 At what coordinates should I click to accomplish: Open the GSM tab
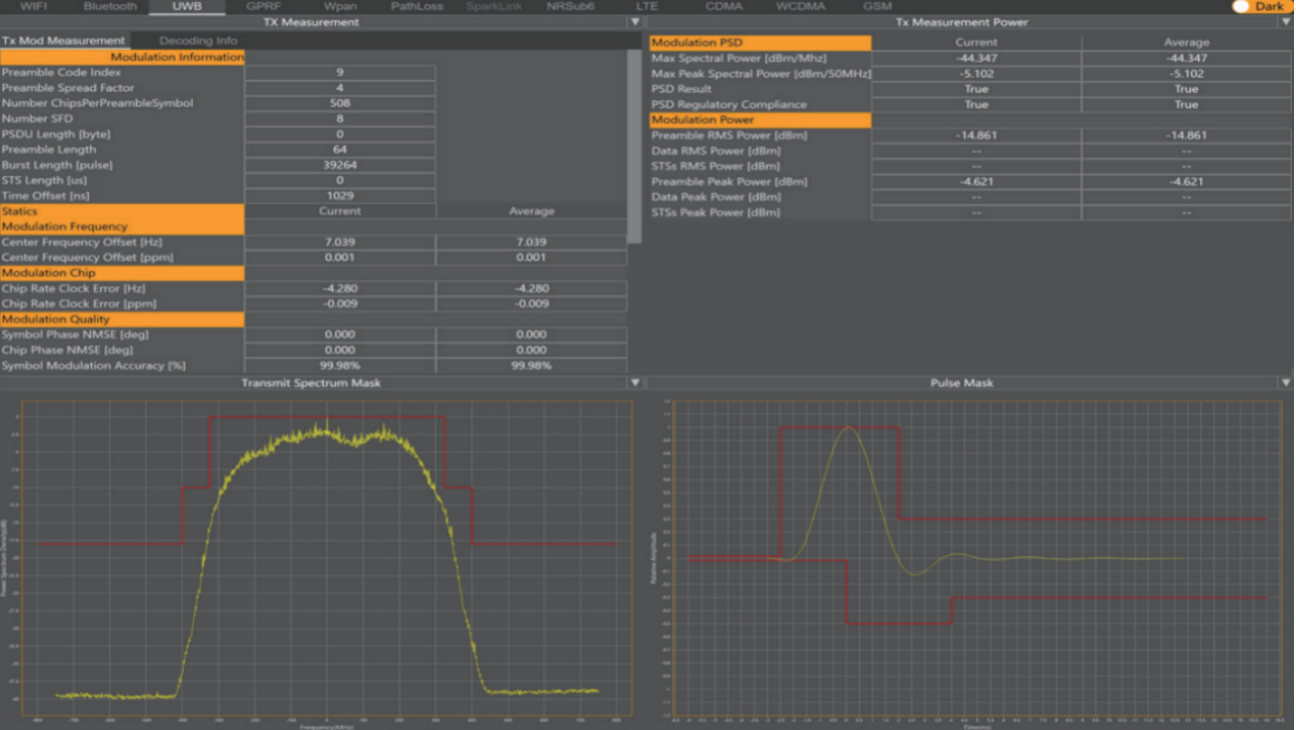coord(877,6)
